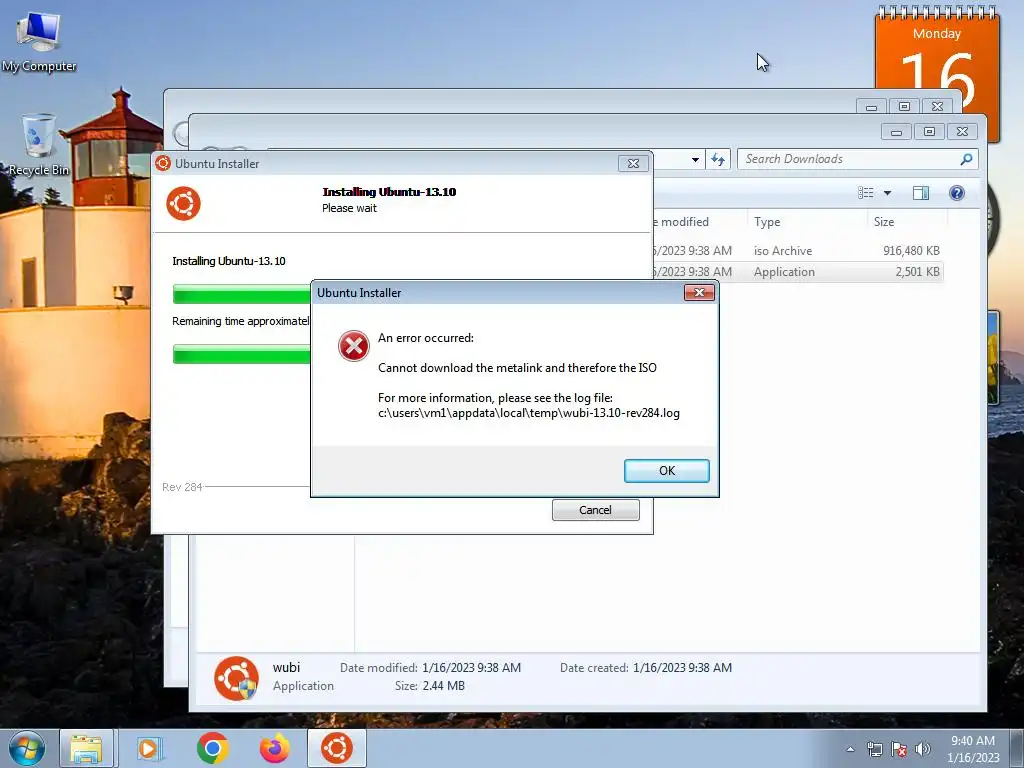Click the wubi icon in details pane
Screen dimensions: 1024x768
236,678
